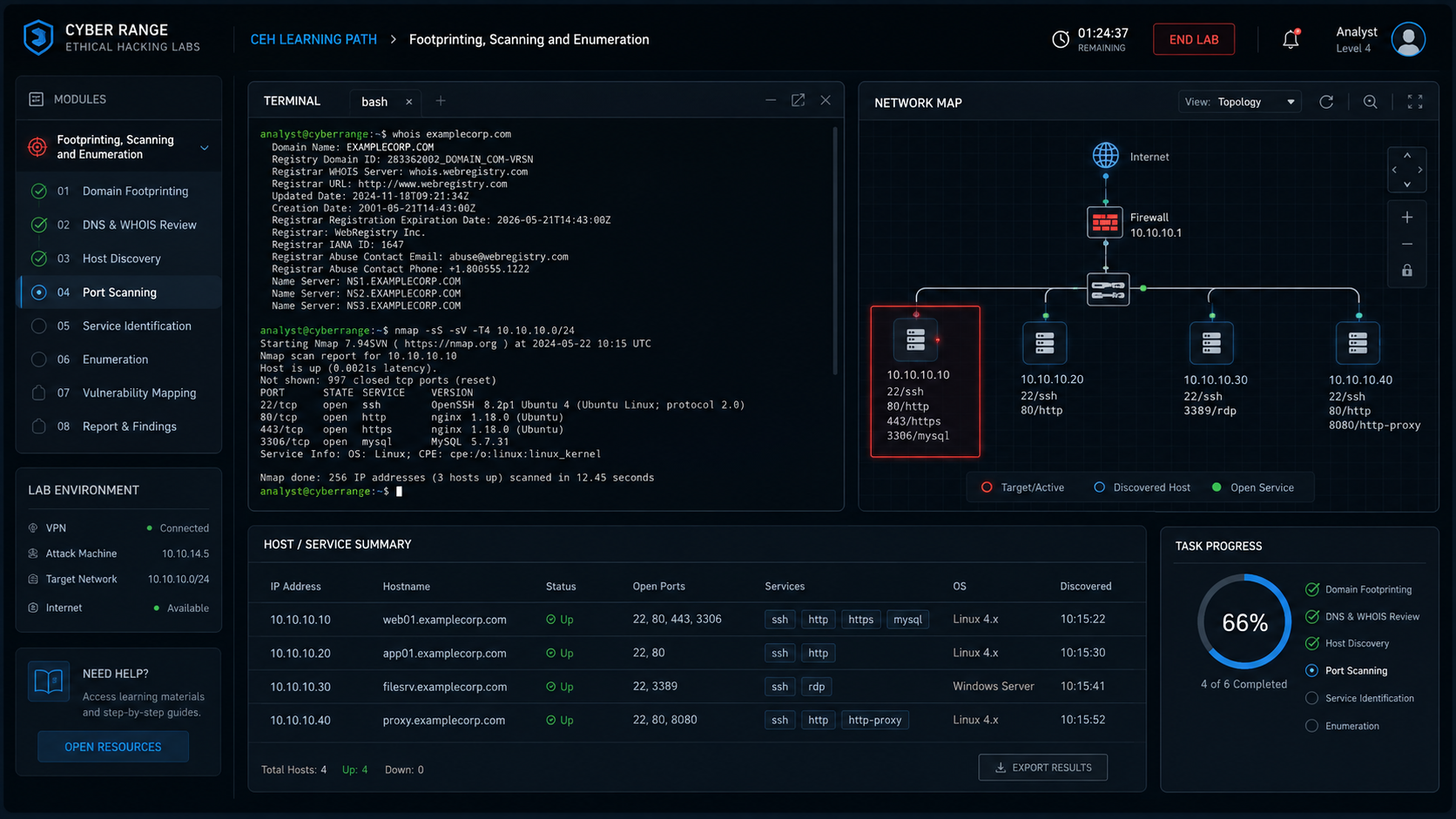Select module 07 Vulnerability Mapping
Screen dimensions: 1456x819
pos(119,393)
